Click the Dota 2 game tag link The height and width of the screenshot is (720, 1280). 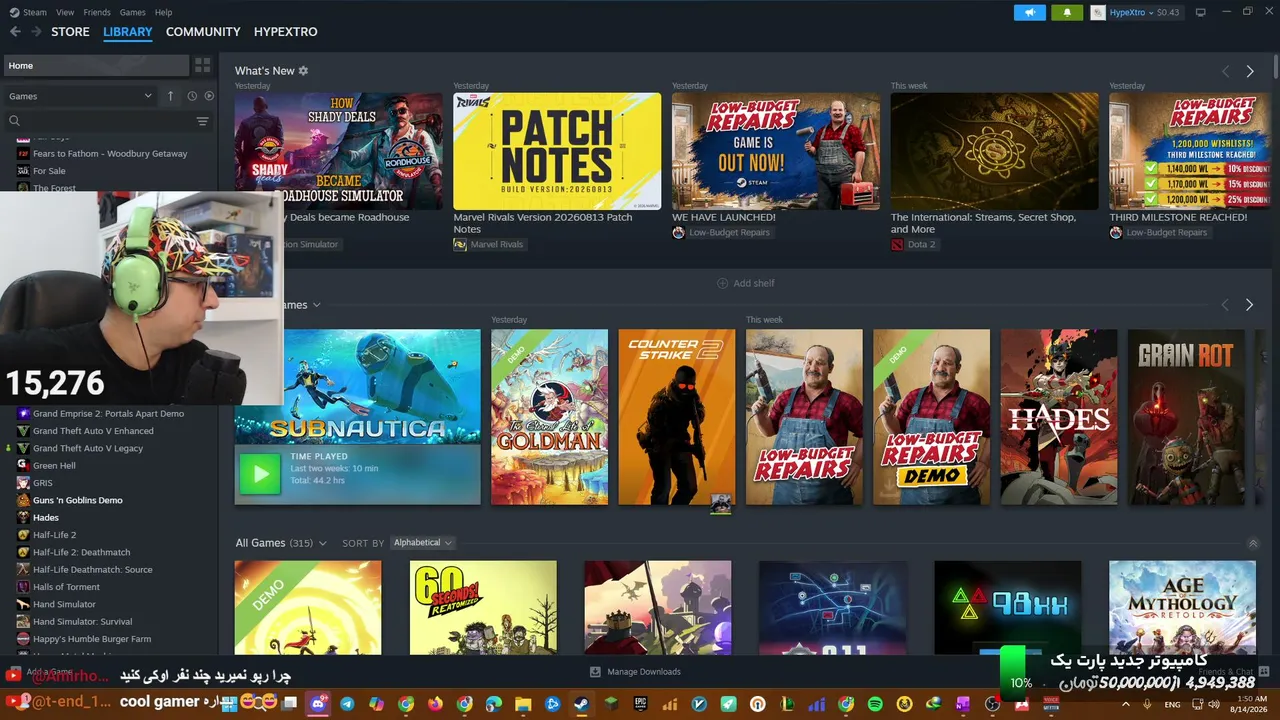[x=913, y=245]
